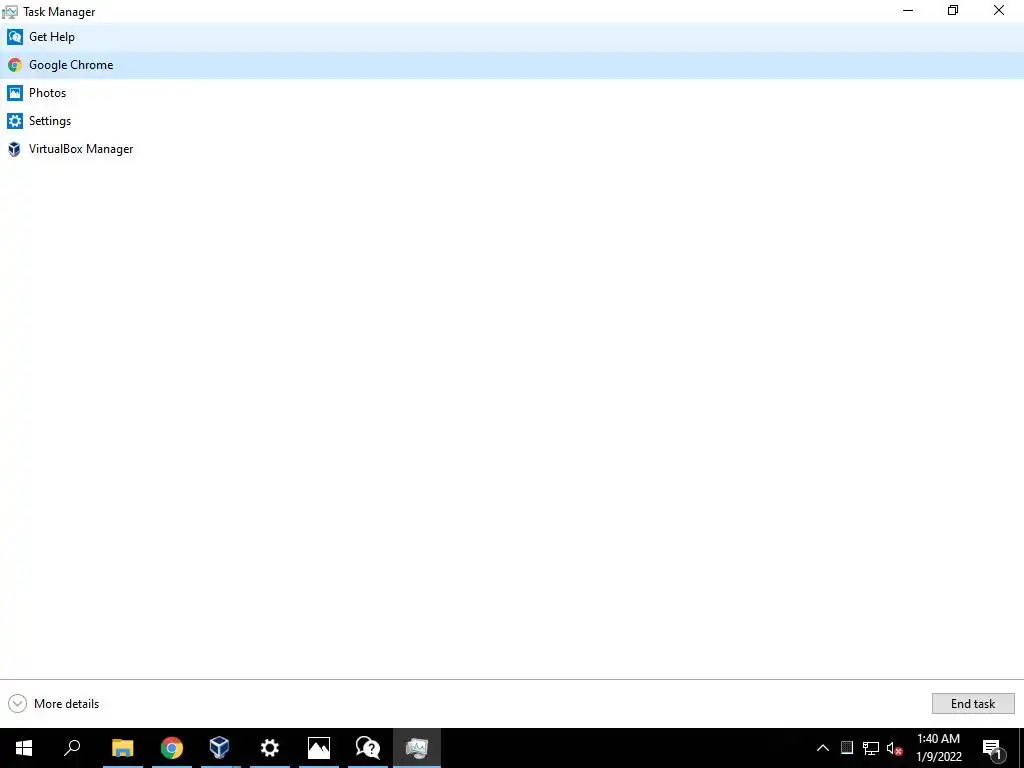The width and height of the screenshot is (1024, 768).
Task: Click the Get Help app icon in list
Action: click(x=14, y=37)
